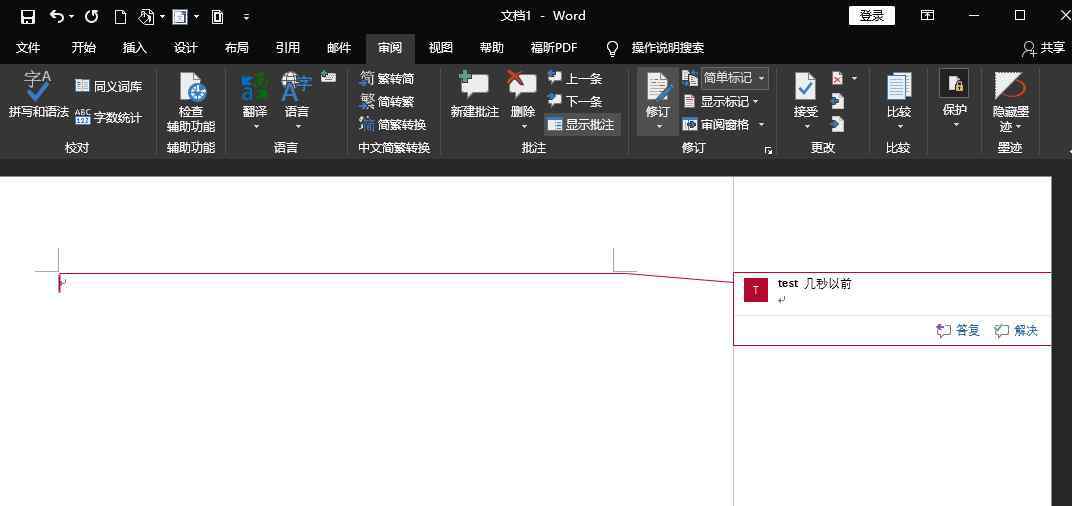Open the 比较 compare documents dropdown
1072x506 pixels.
(899, 101)
